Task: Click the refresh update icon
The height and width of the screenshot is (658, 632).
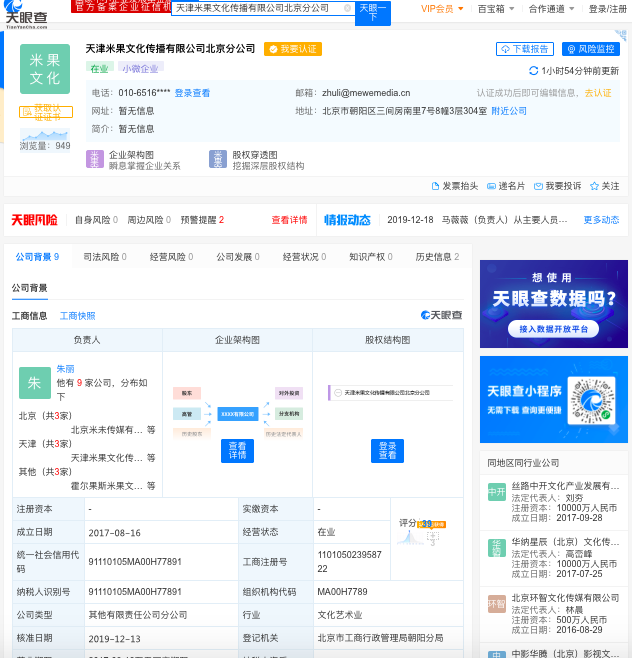Action: tap(533, 70)
